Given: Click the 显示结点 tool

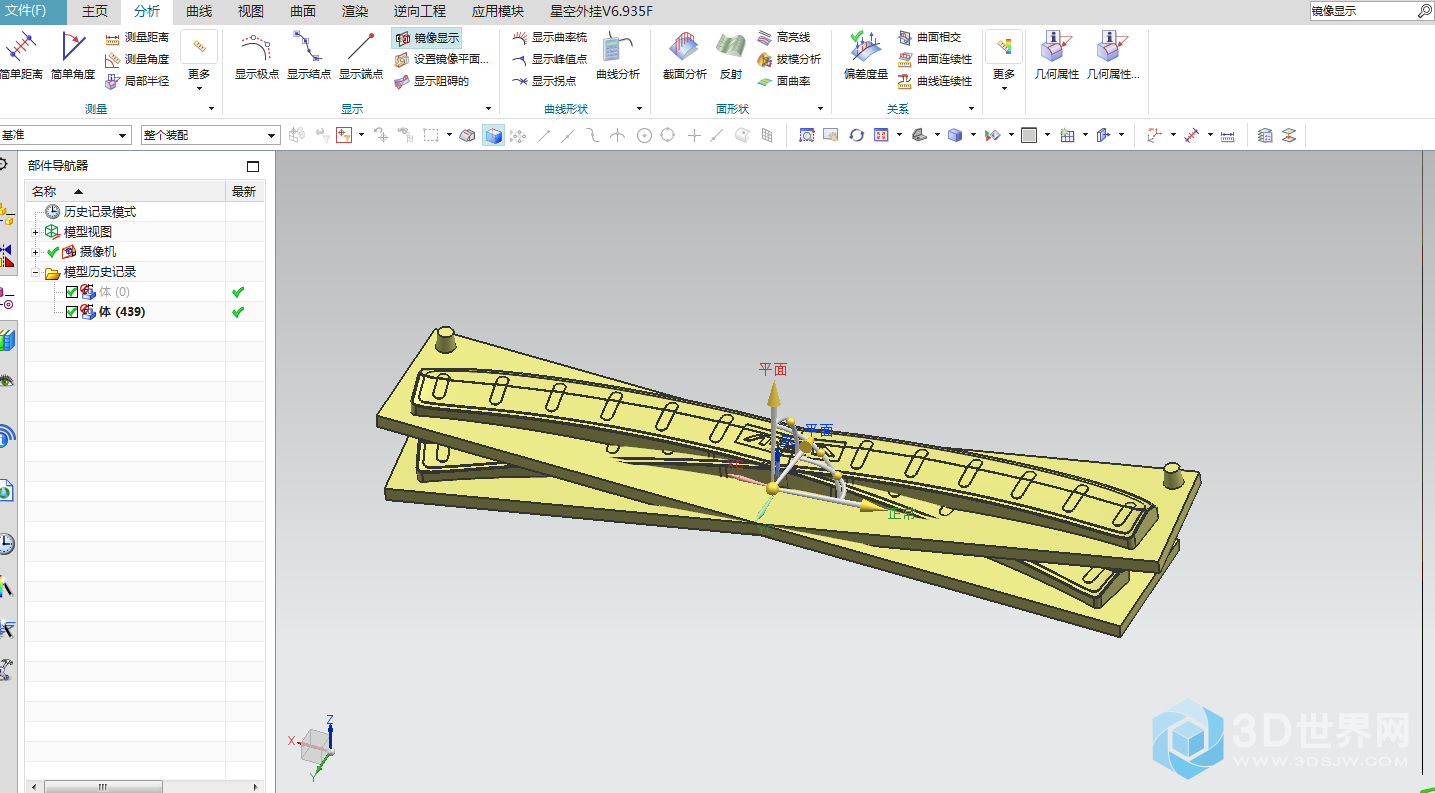Looking at the screenshot, I should [x=309, y=56].
